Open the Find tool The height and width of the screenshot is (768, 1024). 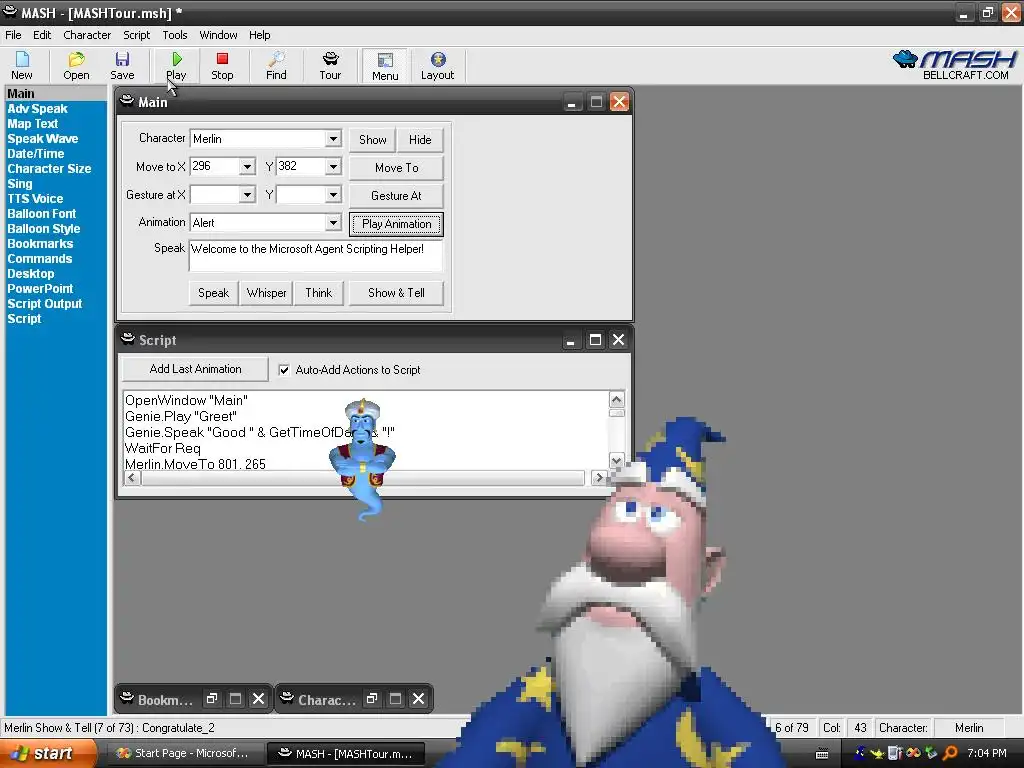(x=276, y=66)
